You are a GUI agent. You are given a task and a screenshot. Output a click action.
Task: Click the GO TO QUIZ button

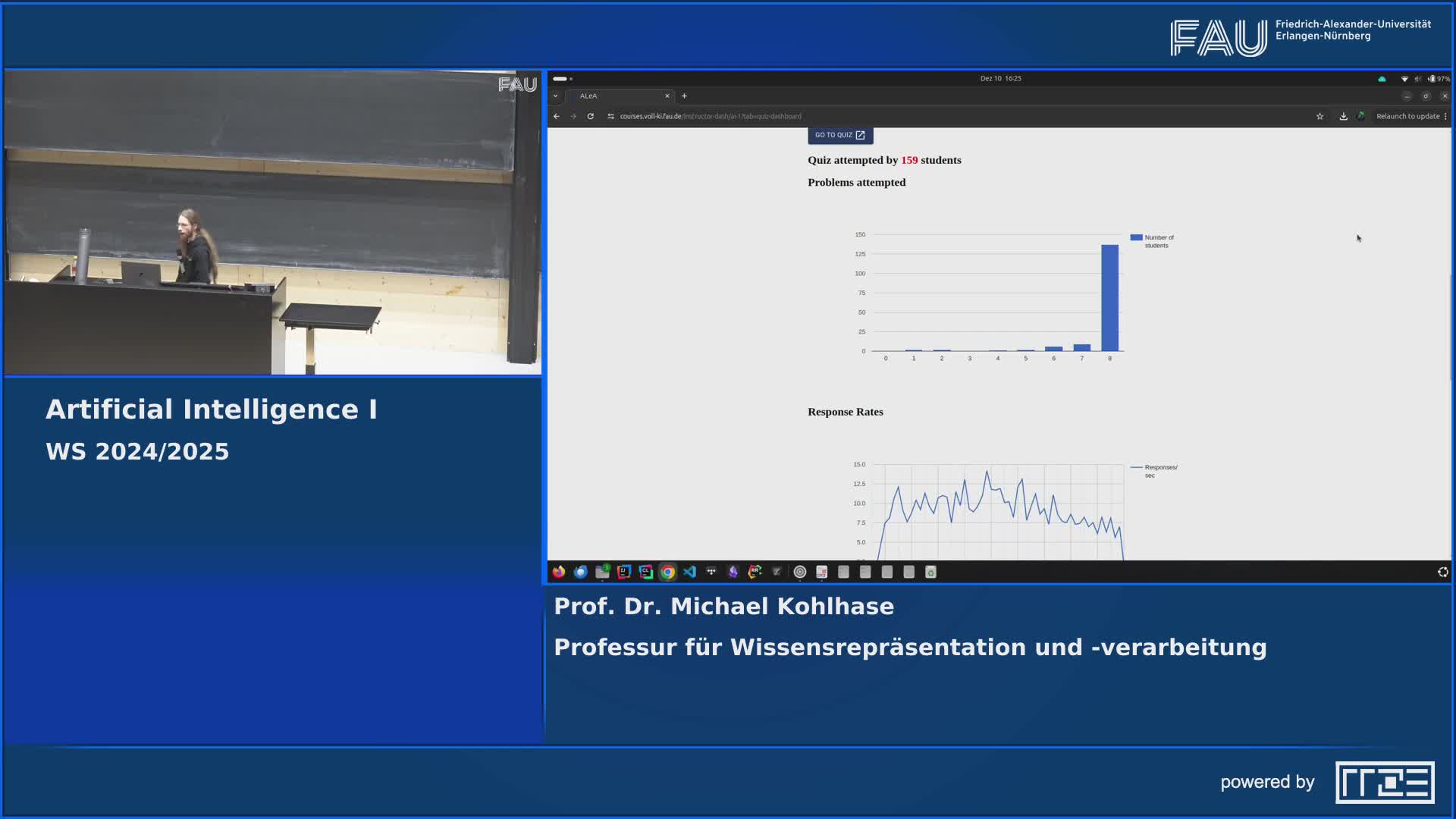click(x=840, y=135)
